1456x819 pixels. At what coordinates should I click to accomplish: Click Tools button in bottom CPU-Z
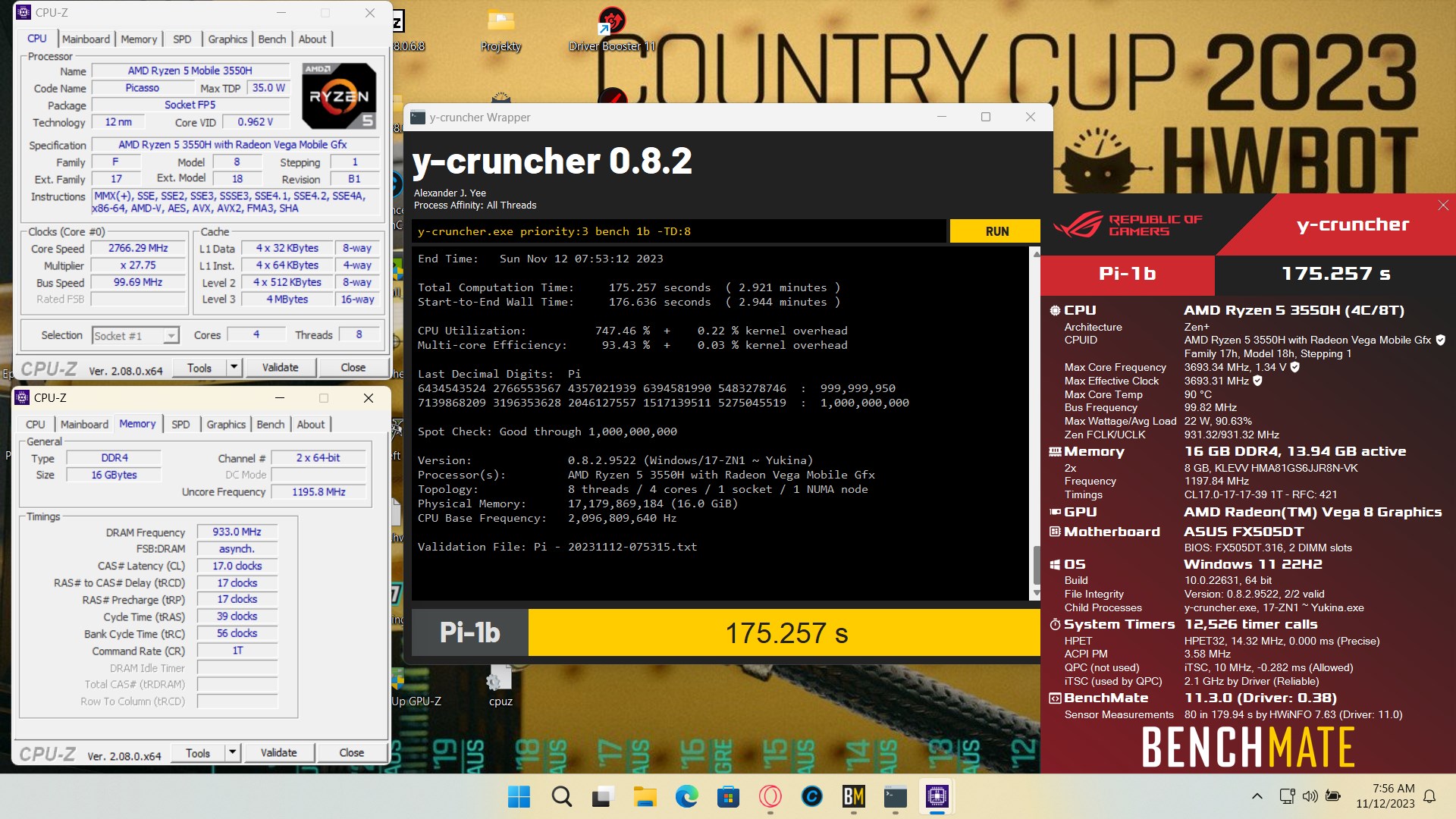point(198,753)
